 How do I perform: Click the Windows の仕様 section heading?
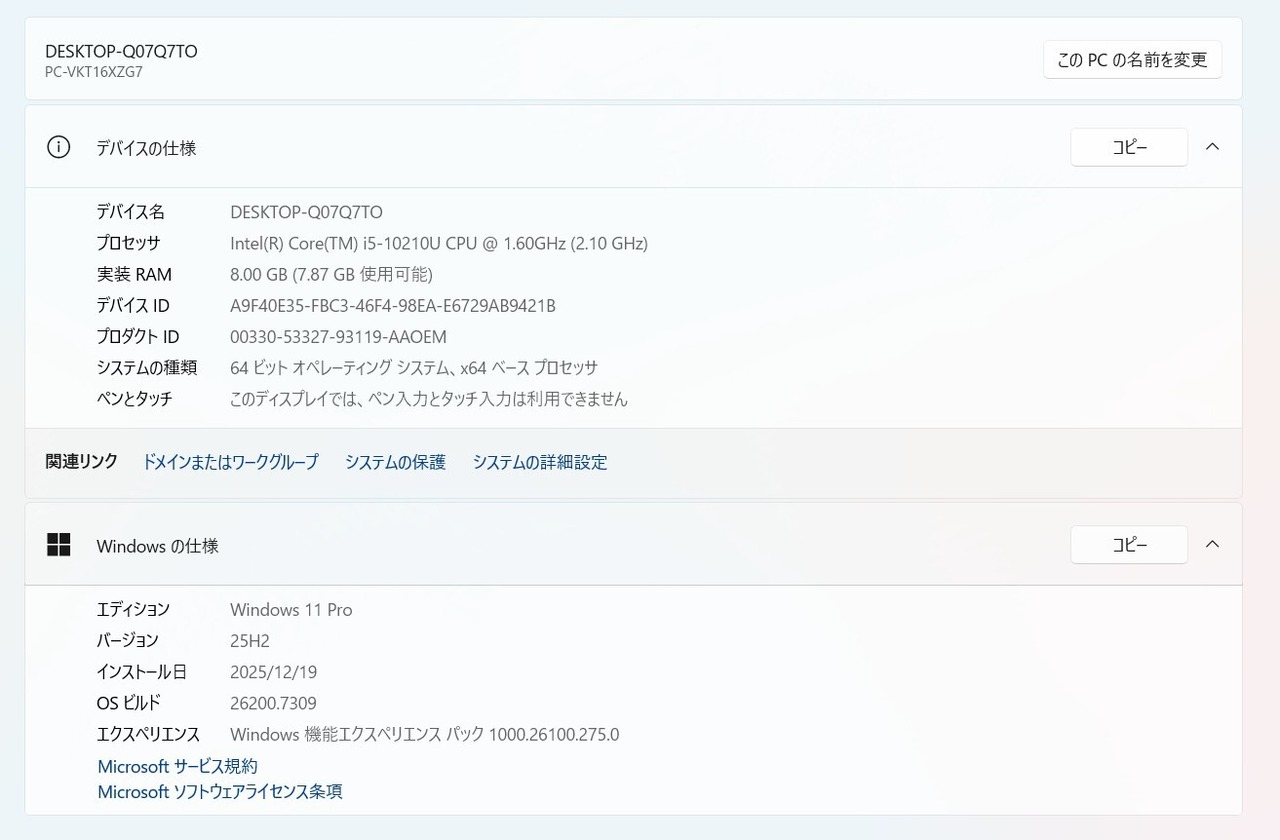(157, 546)
